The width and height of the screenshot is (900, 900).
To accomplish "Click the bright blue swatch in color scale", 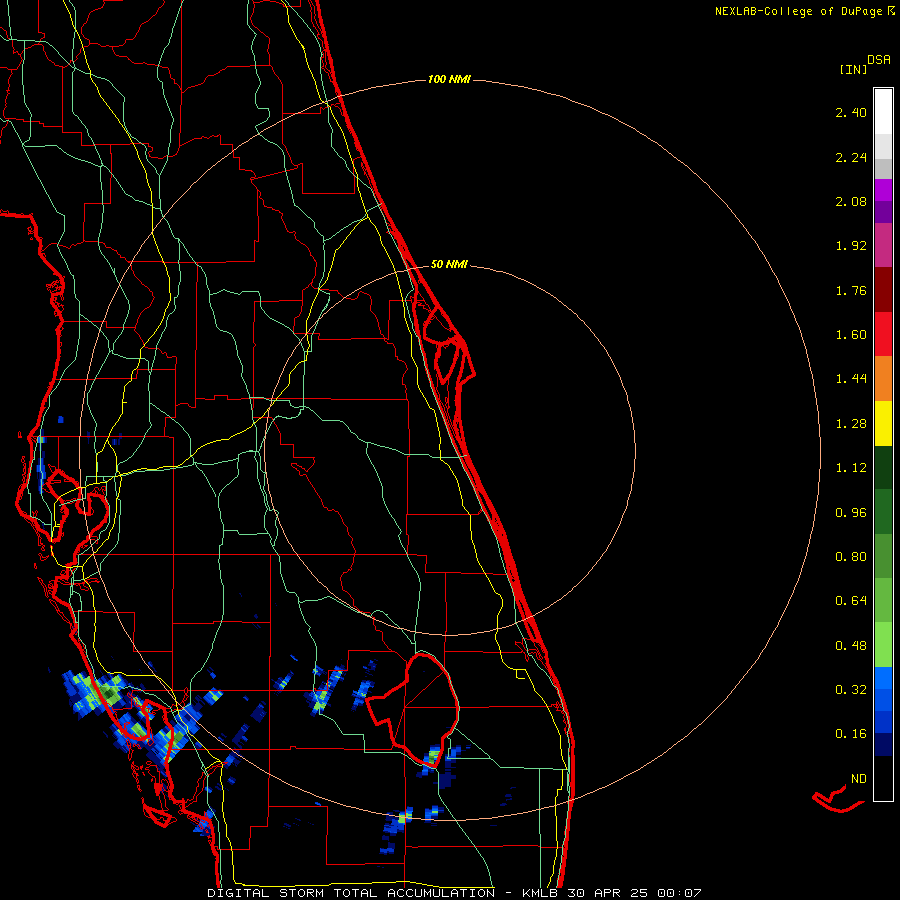I will pyautogui.click(x=883, y=678).
